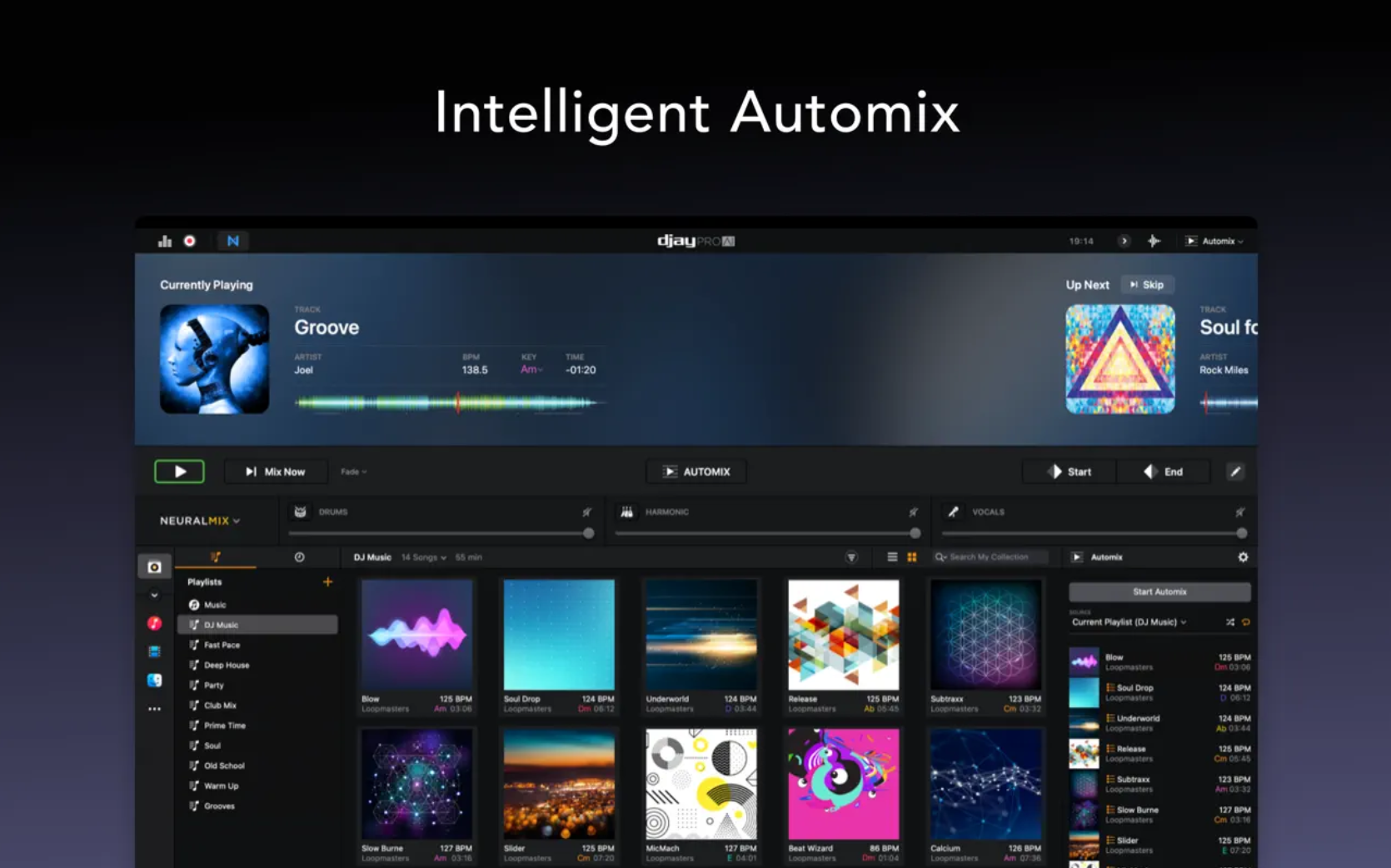Expand the NEURALMIX dropdown
1391x868 pixels.
(x=200, y=521)
